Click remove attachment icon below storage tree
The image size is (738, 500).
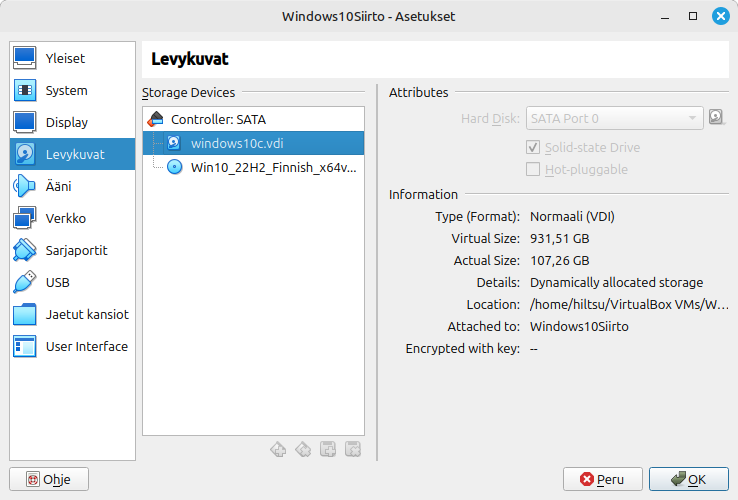point(353,450)
